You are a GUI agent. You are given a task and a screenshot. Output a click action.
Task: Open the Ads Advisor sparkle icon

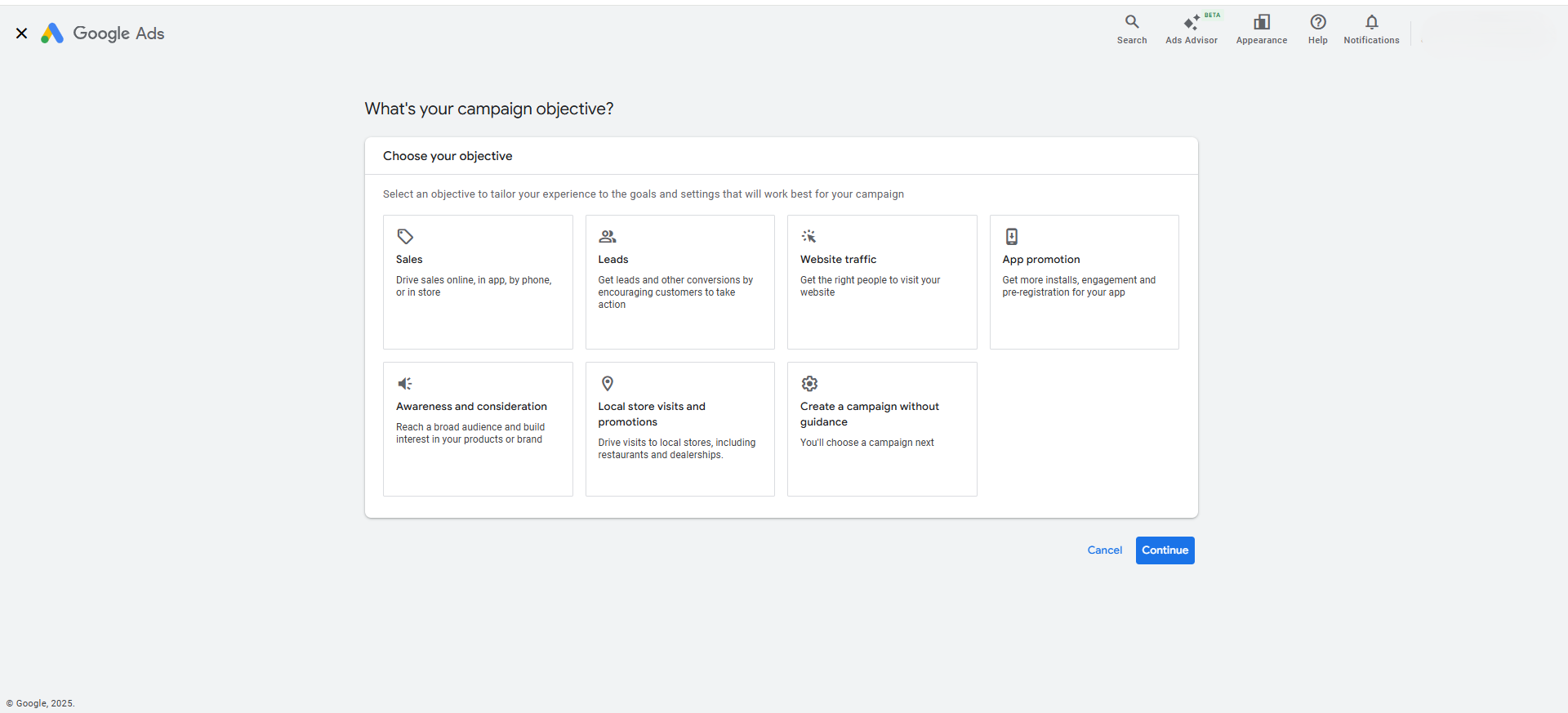tap(1192, 23)
